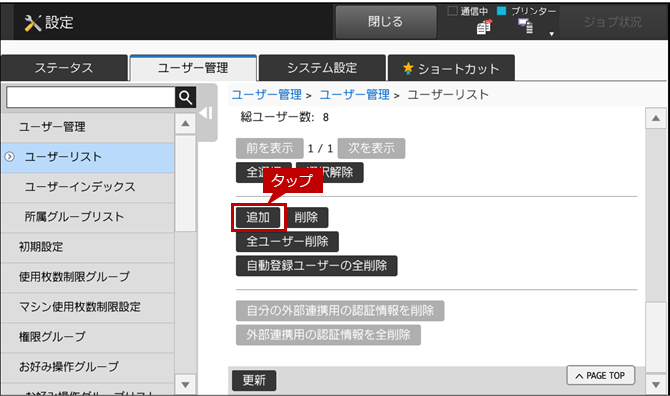The width and height of the screenshot is (670, 396).
Task: Click 自分の外部連携用の認証情報を削除 button
Action: pyautogui.click(x=340, y=311)
